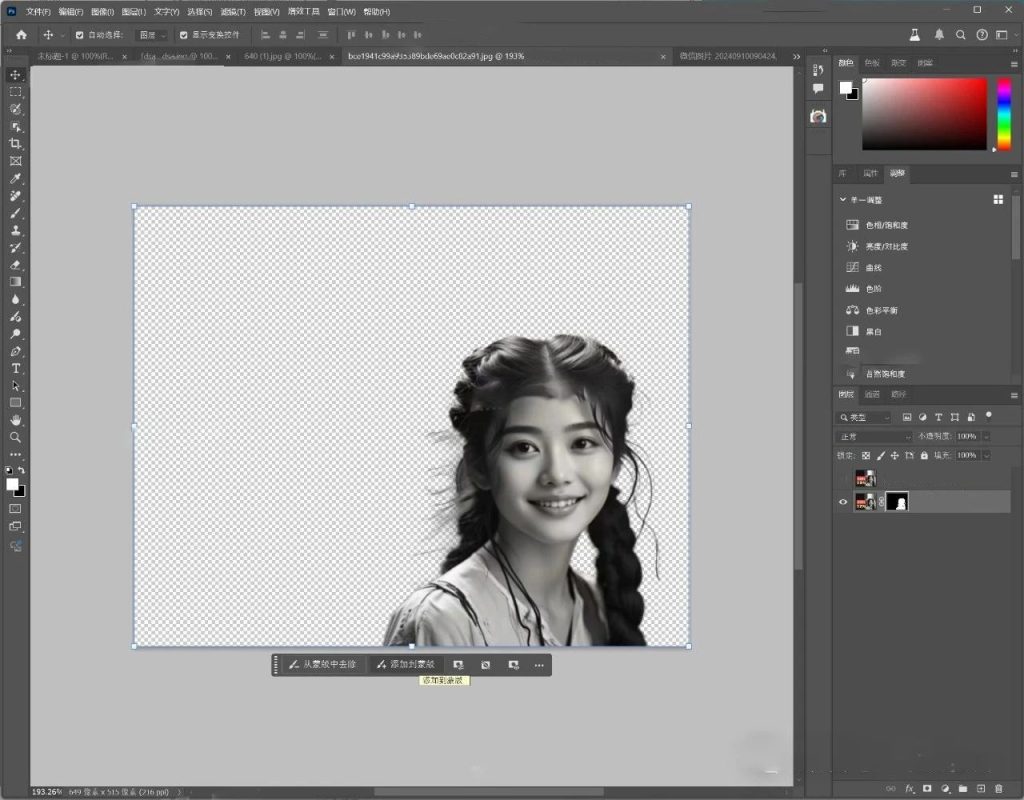Select the Move tool in the left toolbar
1024x800 pixels.
[16, 74]
